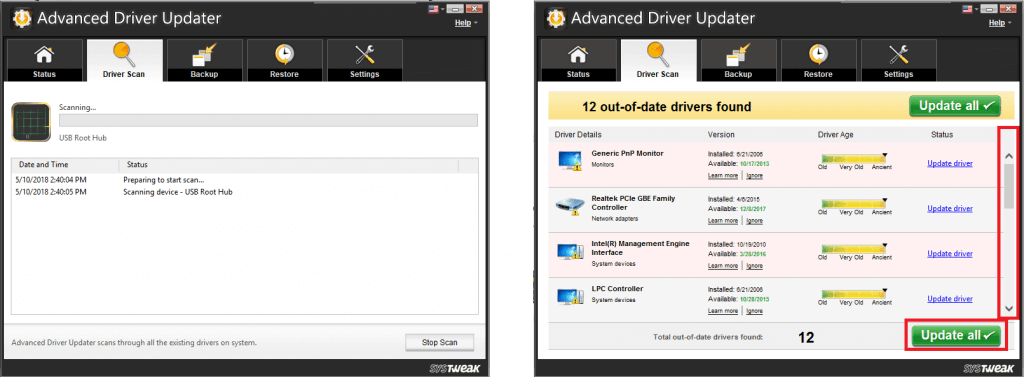The width and height of the screenshot is (1024, 377).
Task: Click Driver Details column header
Action: [x=578, y=135]
